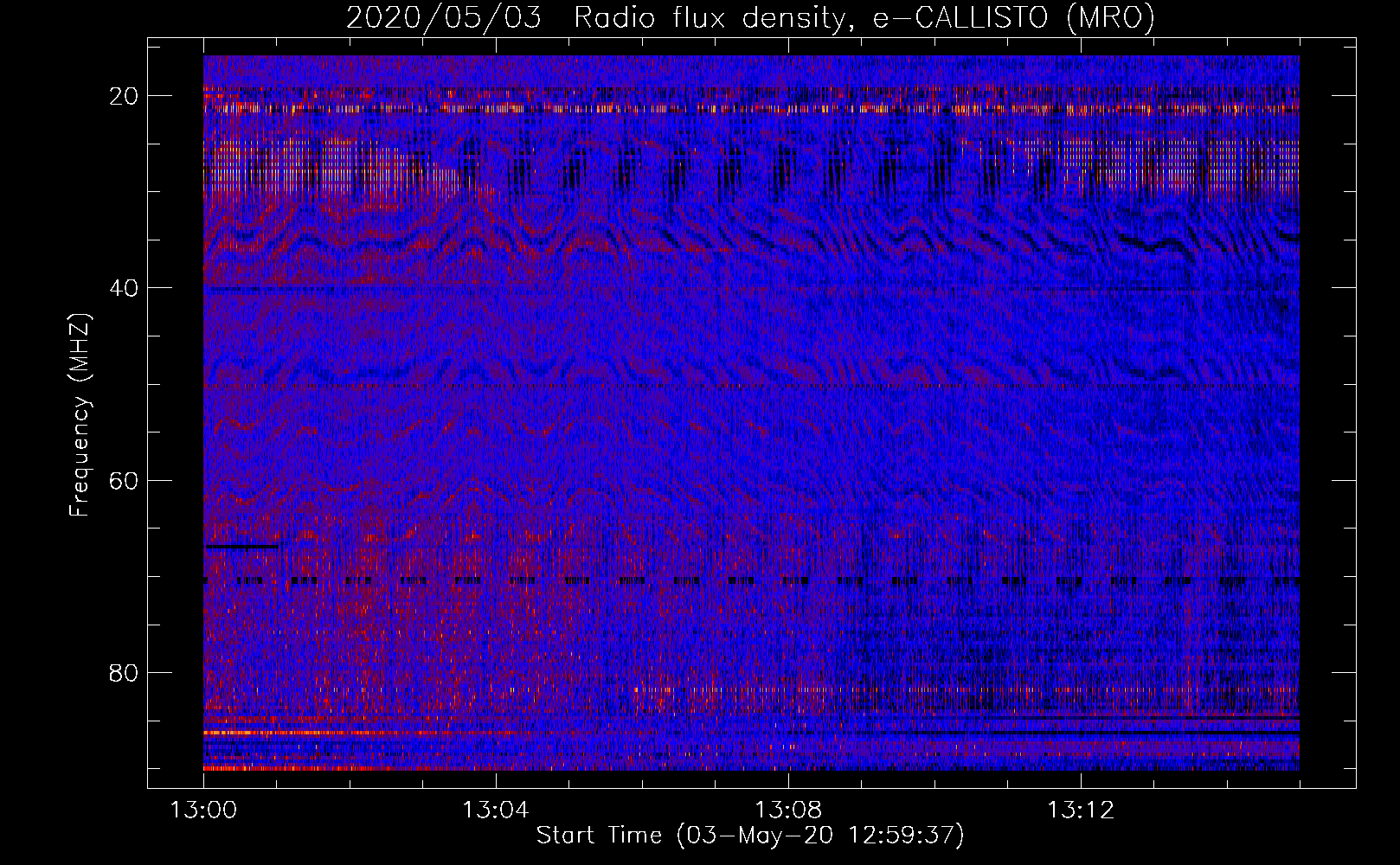This screenshot has height=865, width=1400.
Task: Select the '40' frequency tick label
Action: (x=124, y=288)
